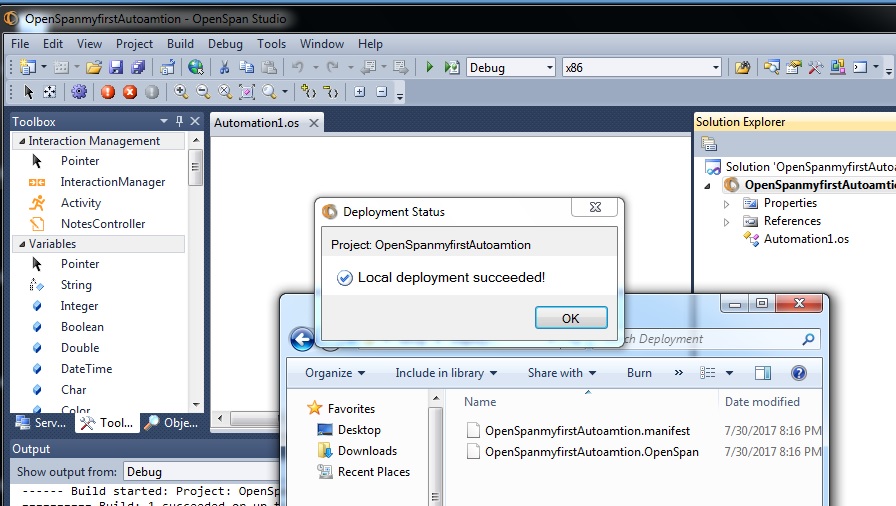
Task: Click the Explorer back arrow button
Action: click(x=302, y=339)
